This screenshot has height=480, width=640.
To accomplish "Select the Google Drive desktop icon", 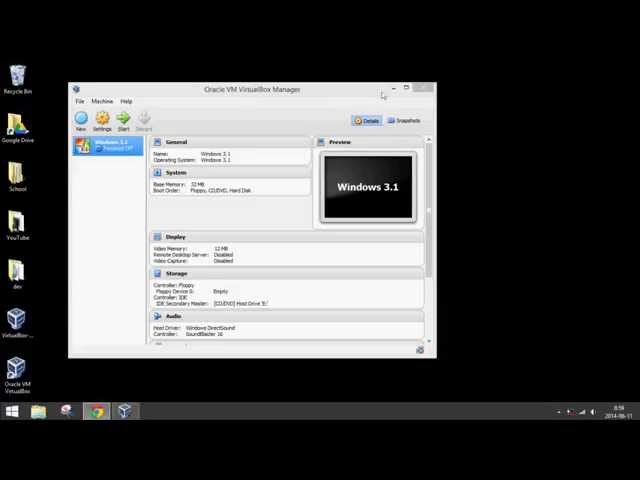I will tap(18, 128).
